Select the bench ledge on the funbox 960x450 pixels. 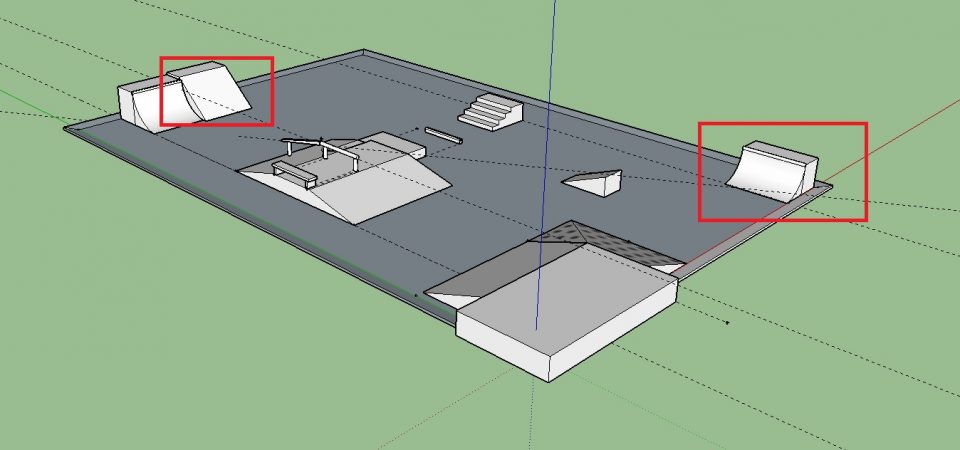coord(294,173)
